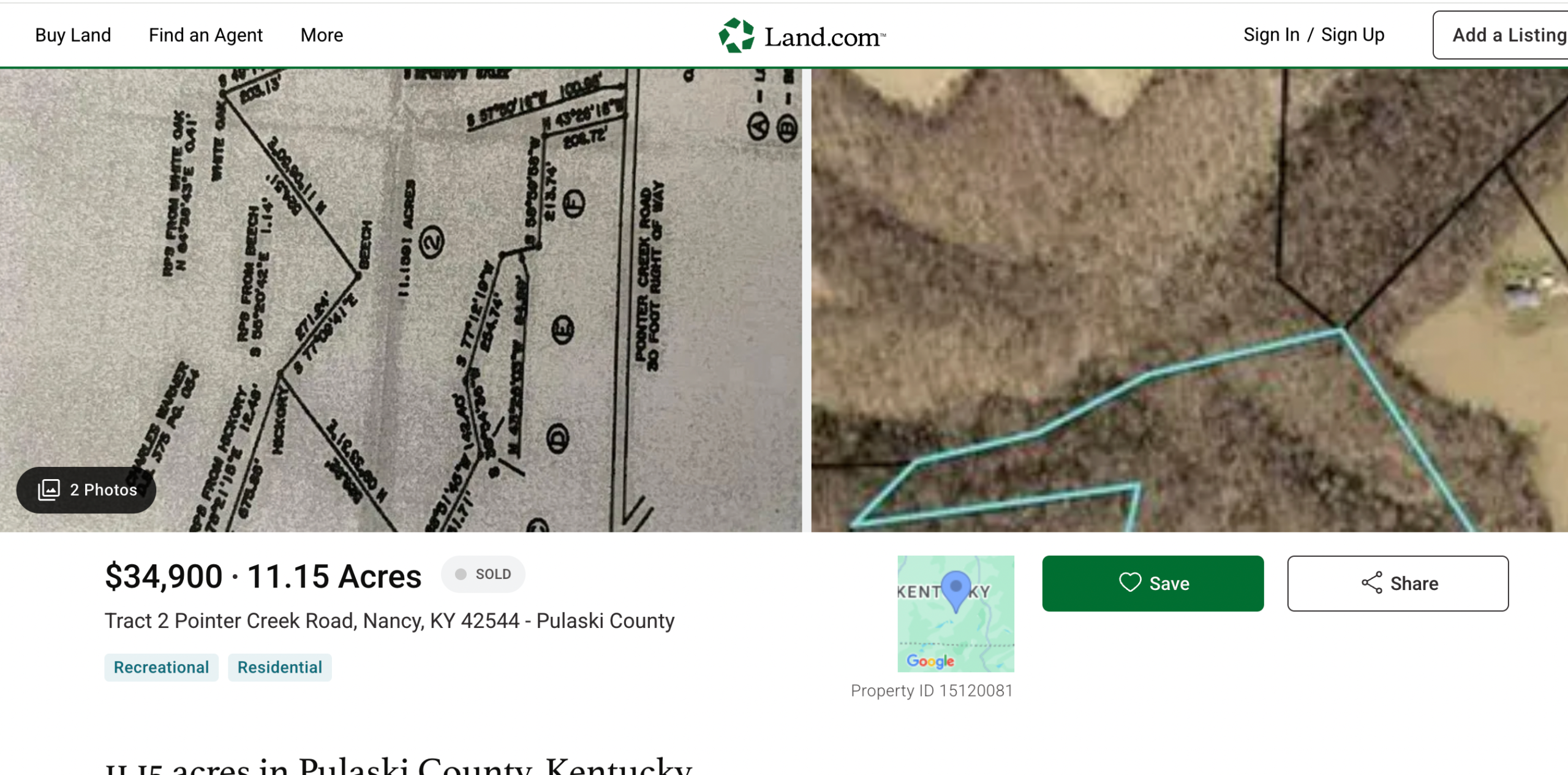Open the aerial satellite photo
Viewport: 1568px width, 775px height.
coord(1189,300)
